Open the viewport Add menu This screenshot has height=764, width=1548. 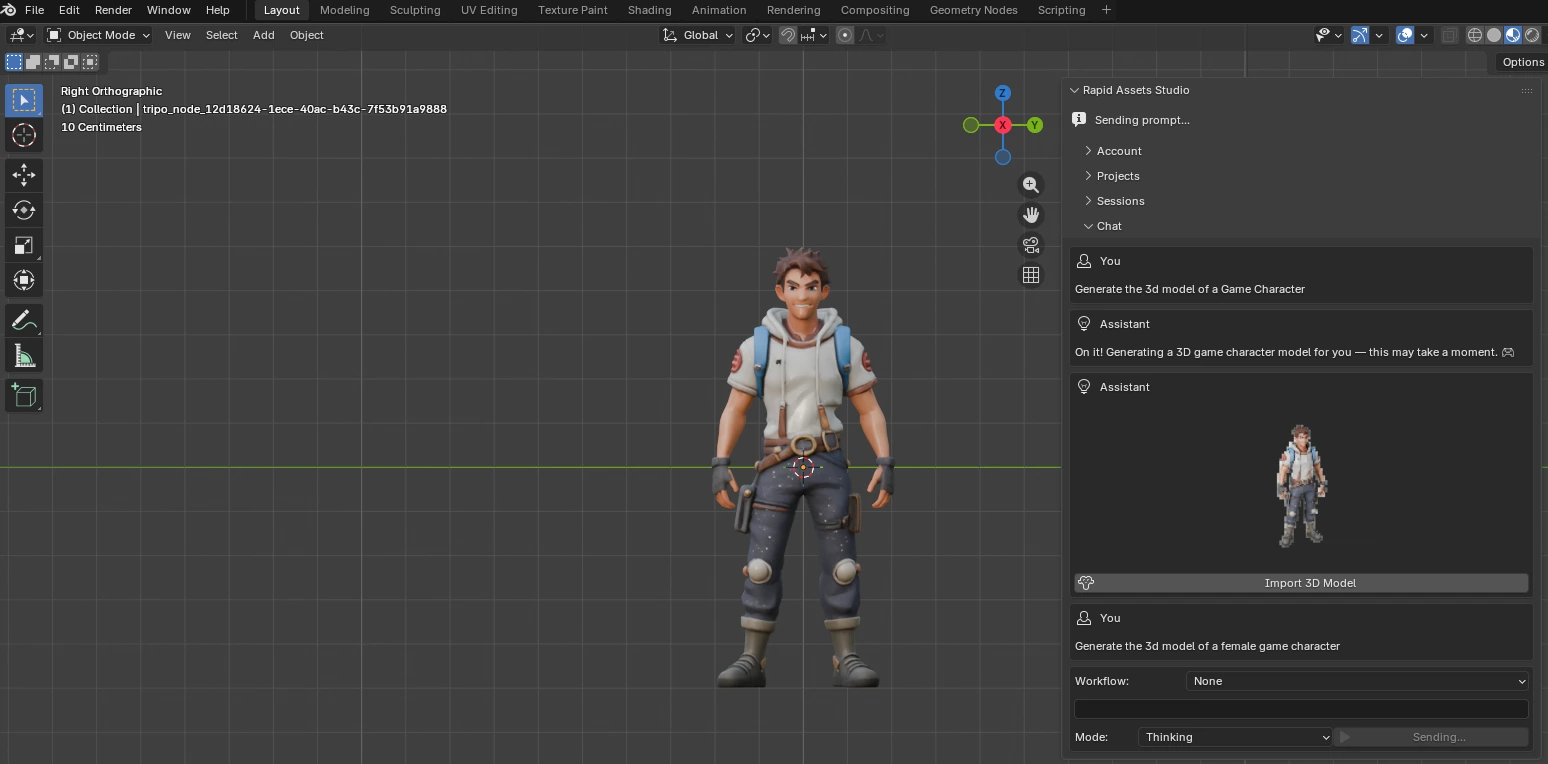point(263,35)
